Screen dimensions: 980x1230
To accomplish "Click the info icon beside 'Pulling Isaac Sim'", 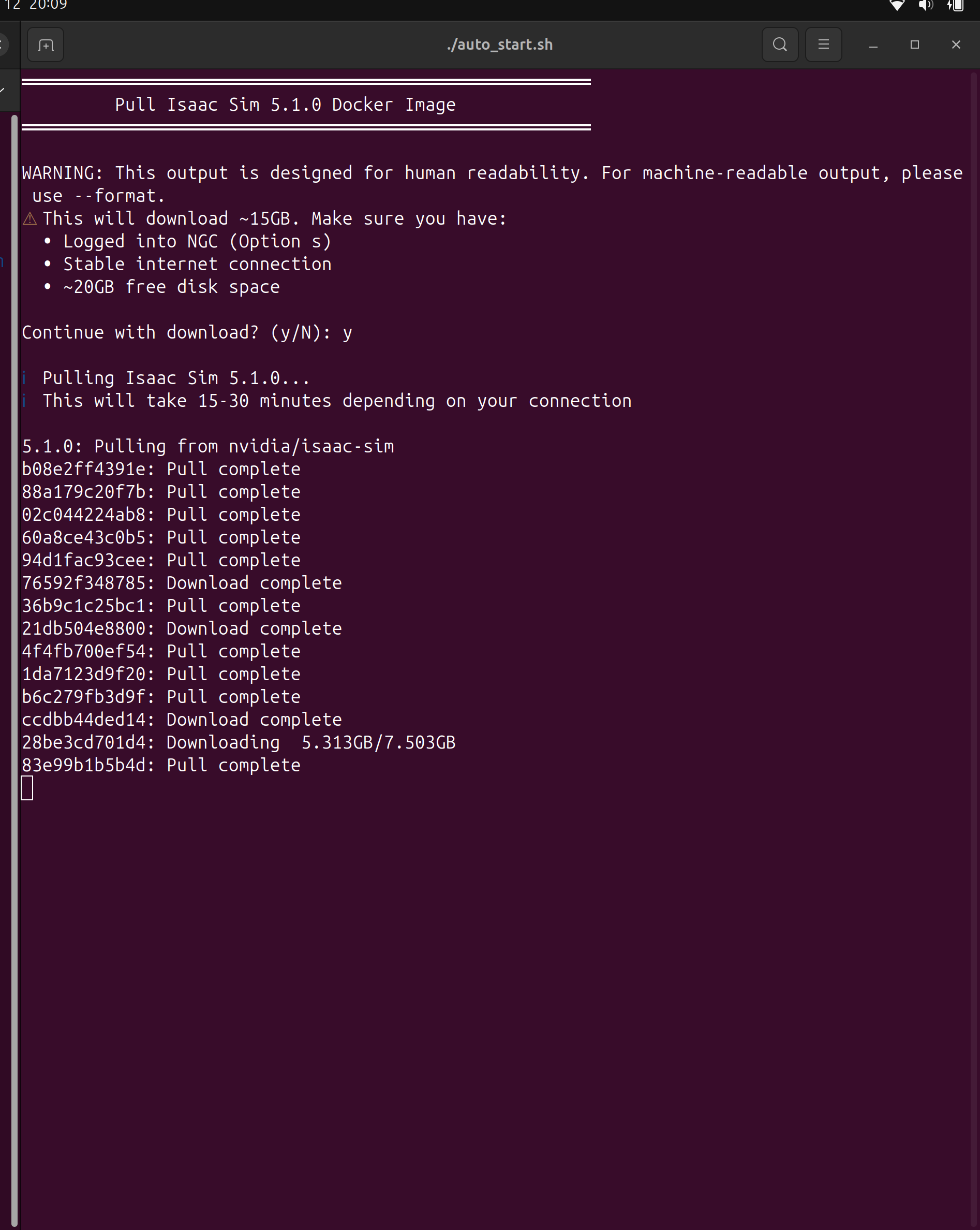I will point(24,378).
